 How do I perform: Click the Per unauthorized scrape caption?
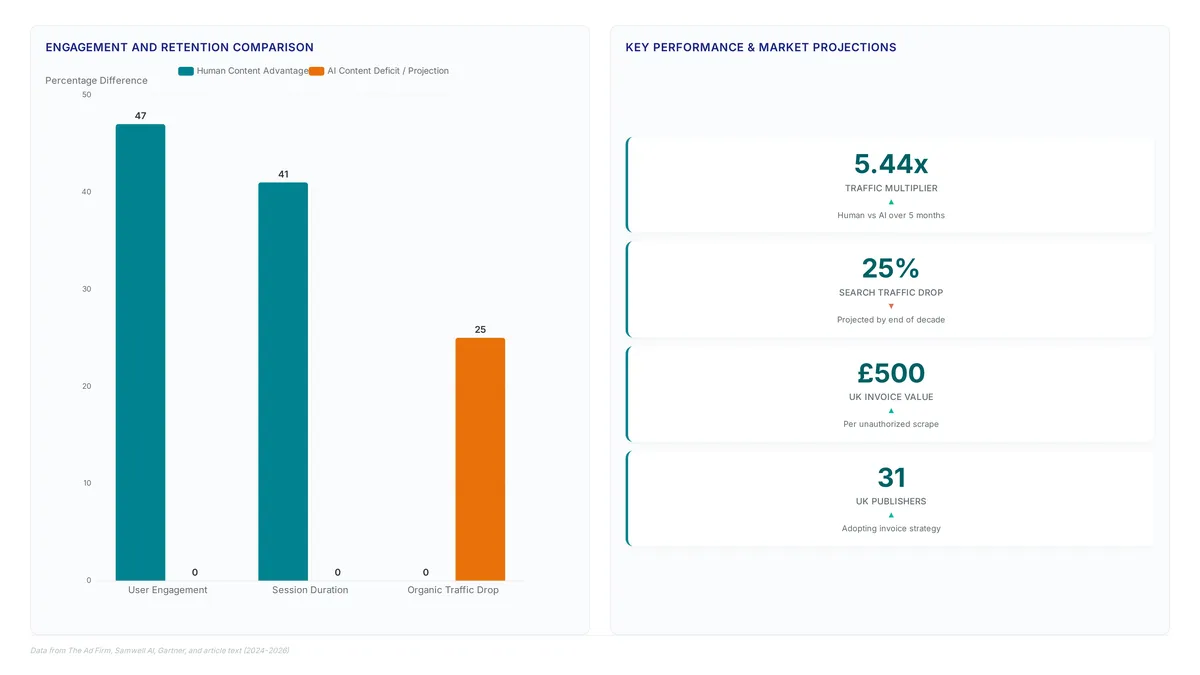click(891, 424)
